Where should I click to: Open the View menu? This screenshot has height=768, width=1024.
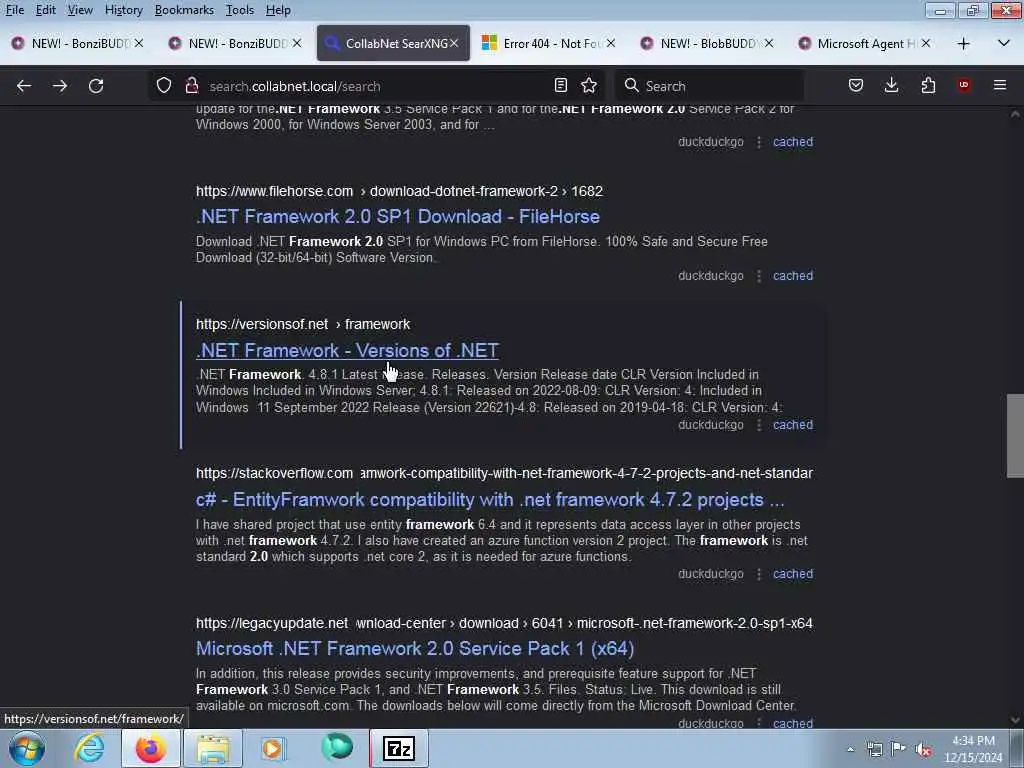pyautogui.click(x=80, y=10)
